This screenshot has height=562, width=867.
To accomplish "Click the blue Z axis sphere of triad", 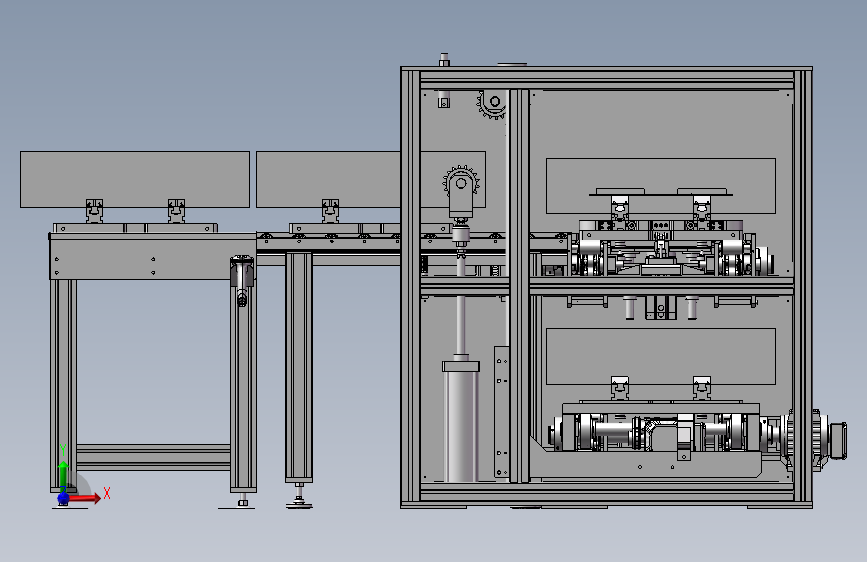I will 64,498.
